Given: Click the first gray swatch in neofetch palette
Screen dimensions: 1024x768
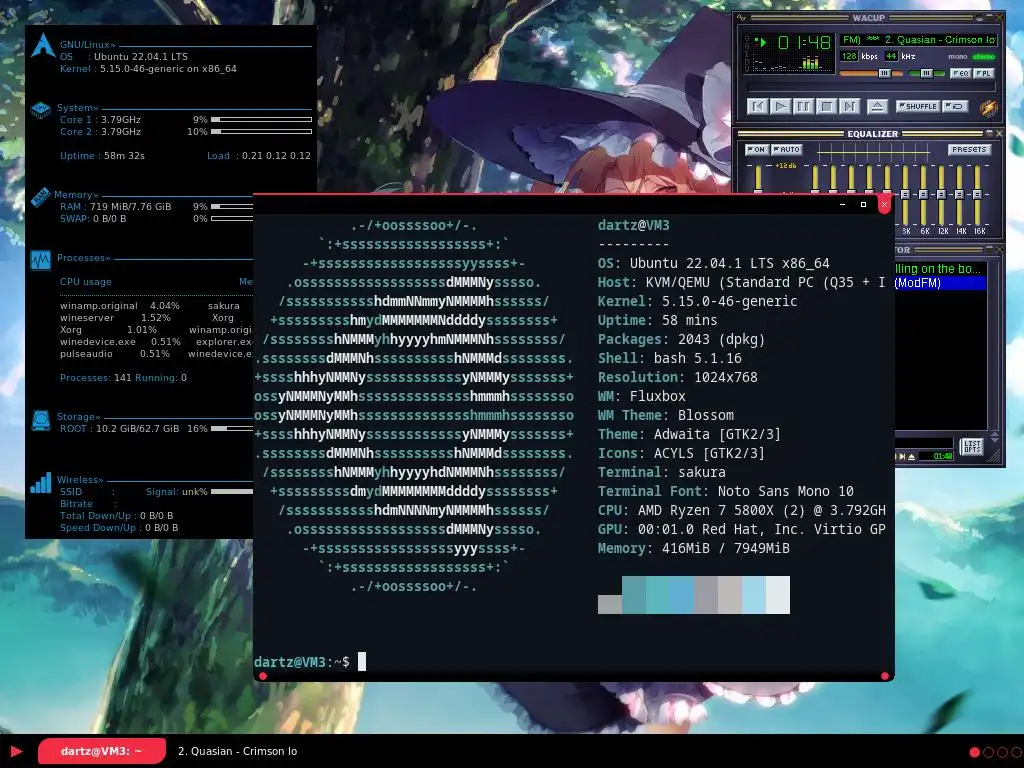Looking at the screenshot, I should (x=610, y=604).
